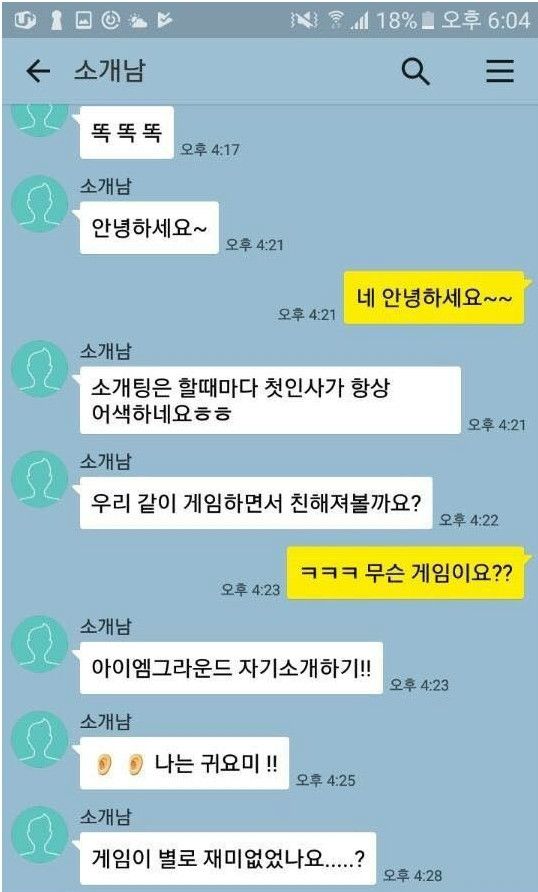Tap the profile avatar next to 소개팅은 할때마다 message
538x892 pixels.
40,369
